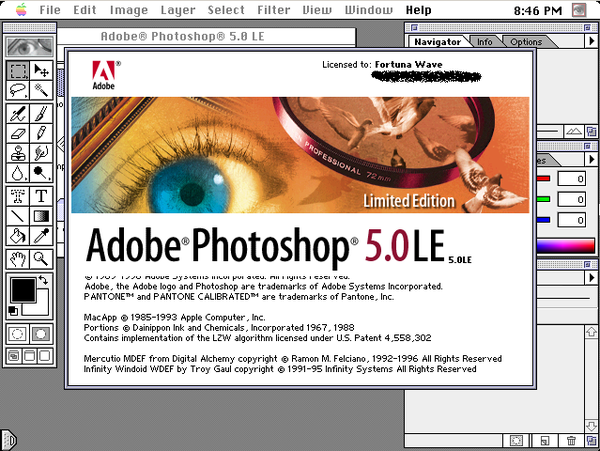
Task: Open the Help menu
Action: [x=418, y=10]
